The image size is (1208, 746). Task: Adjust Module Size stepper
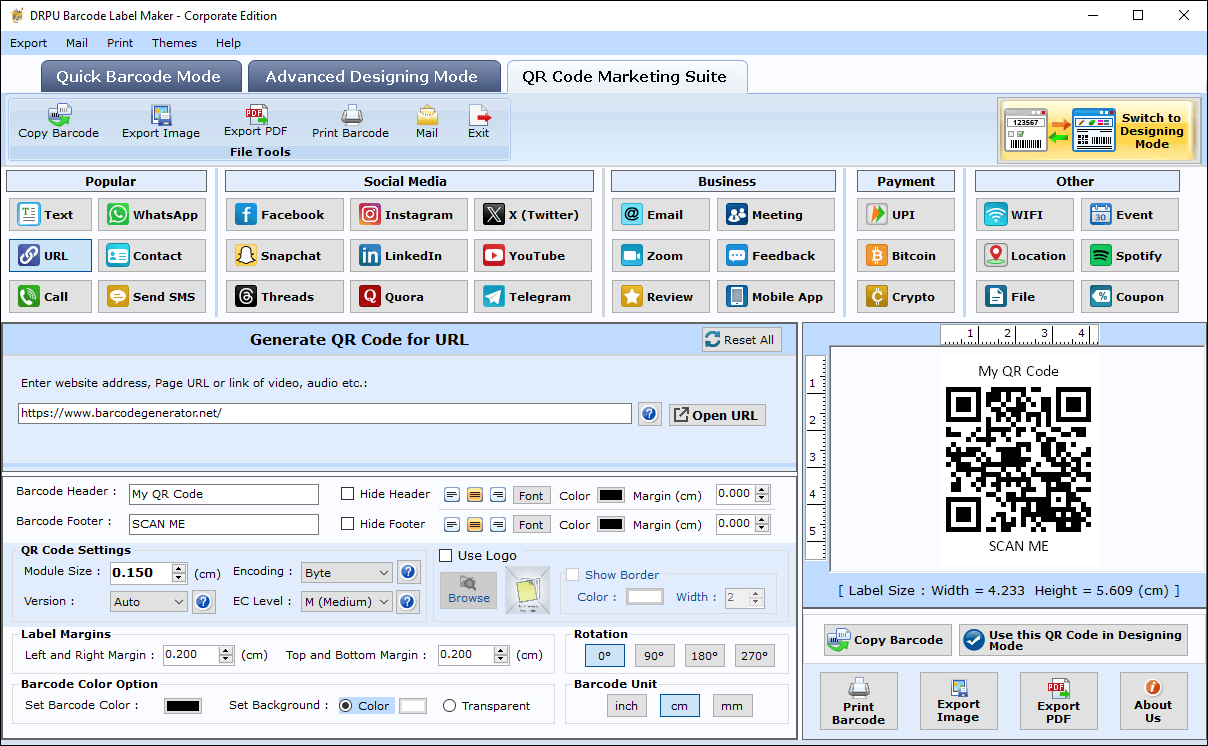pyautogui.click(x=179, y=573)
